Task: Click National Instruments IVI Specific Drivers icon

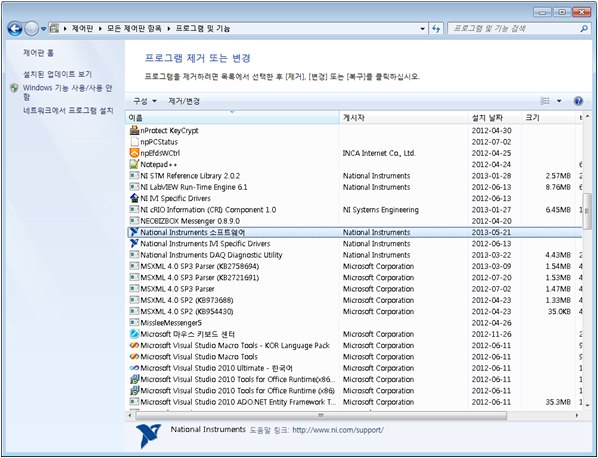Action: pos(134,243)
